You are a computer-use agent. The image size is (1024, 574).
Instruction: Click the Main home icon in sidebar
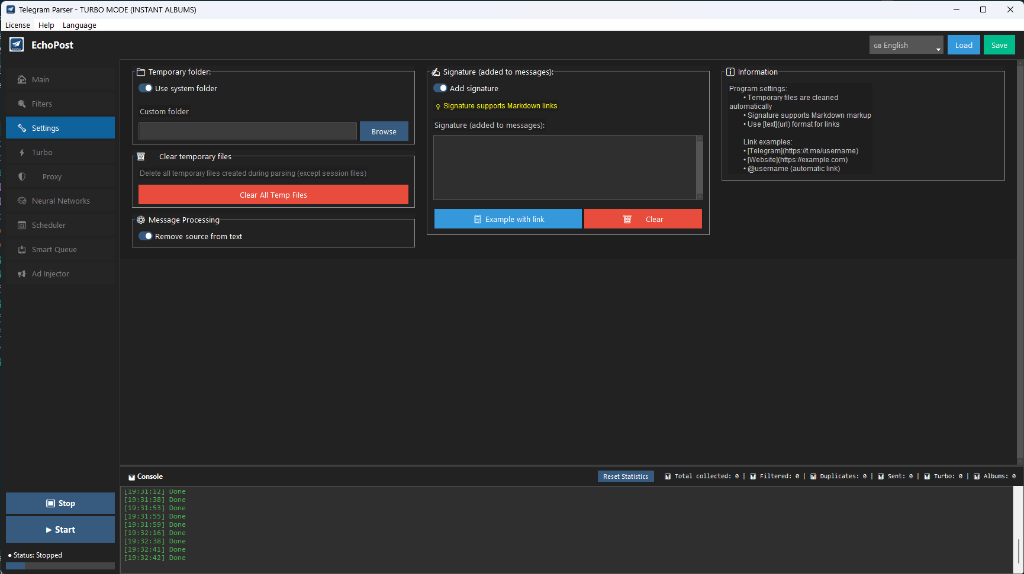point(22,79)
